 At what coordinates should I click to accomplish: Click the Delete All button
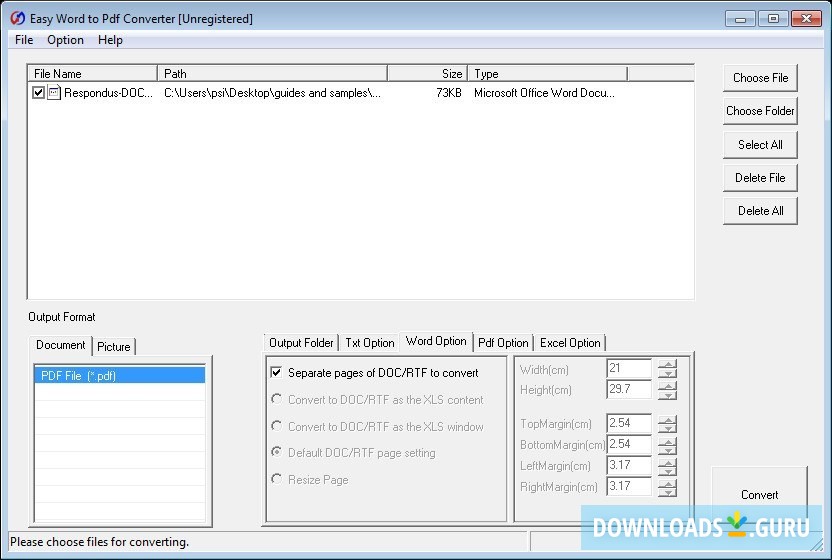760,211
